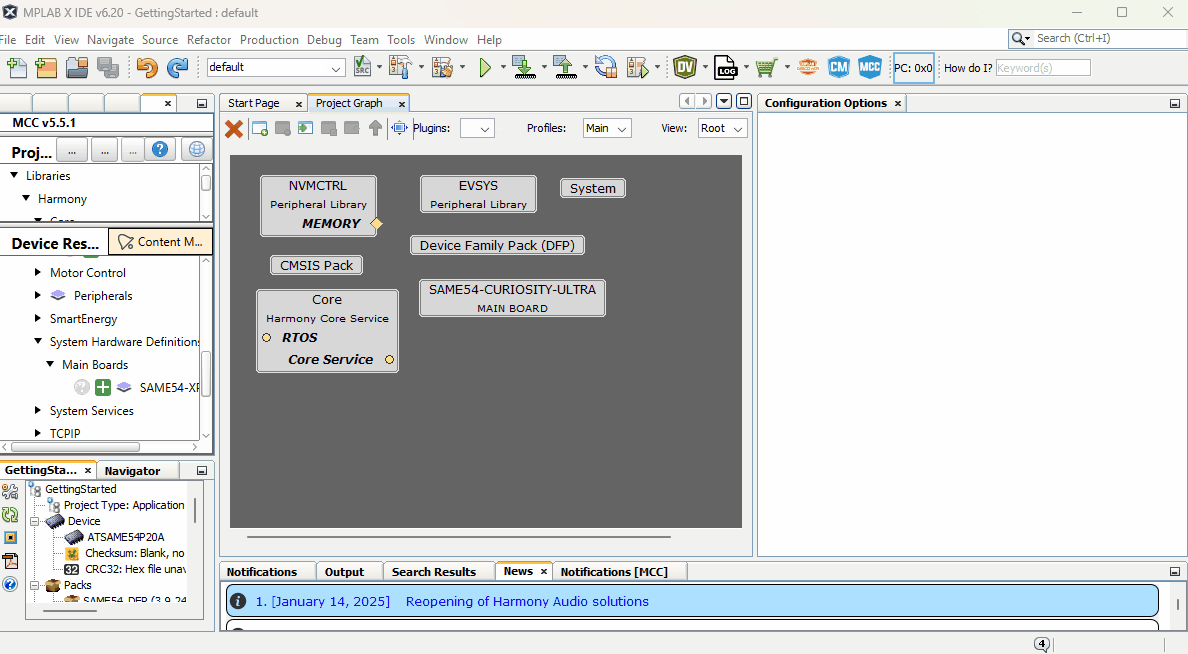Viewport: 1188px width, 654px height.
Task: Click the PDF datasheet icon in the dashboard sidebar
Action: [10, 561]
